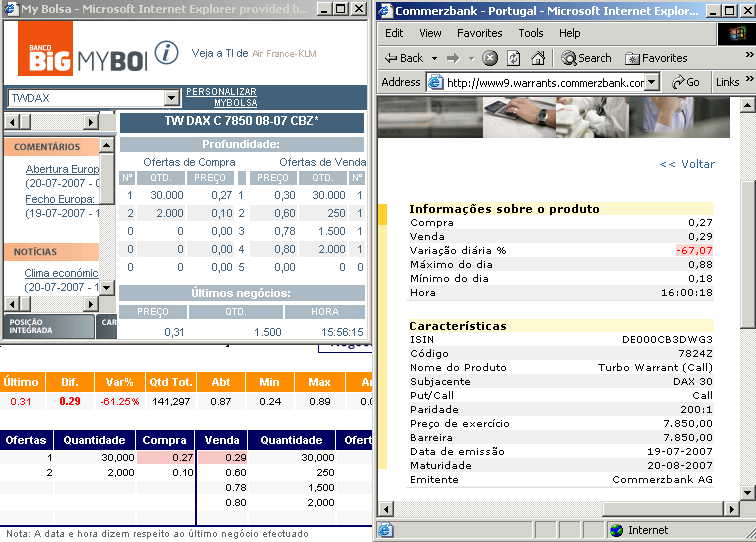Open the Tools menu

click(x=531, y=33)
